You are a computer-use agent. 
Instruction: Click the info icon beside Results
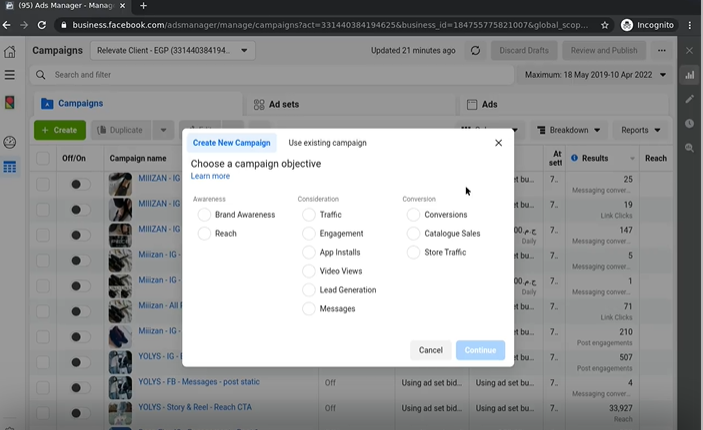574,158
